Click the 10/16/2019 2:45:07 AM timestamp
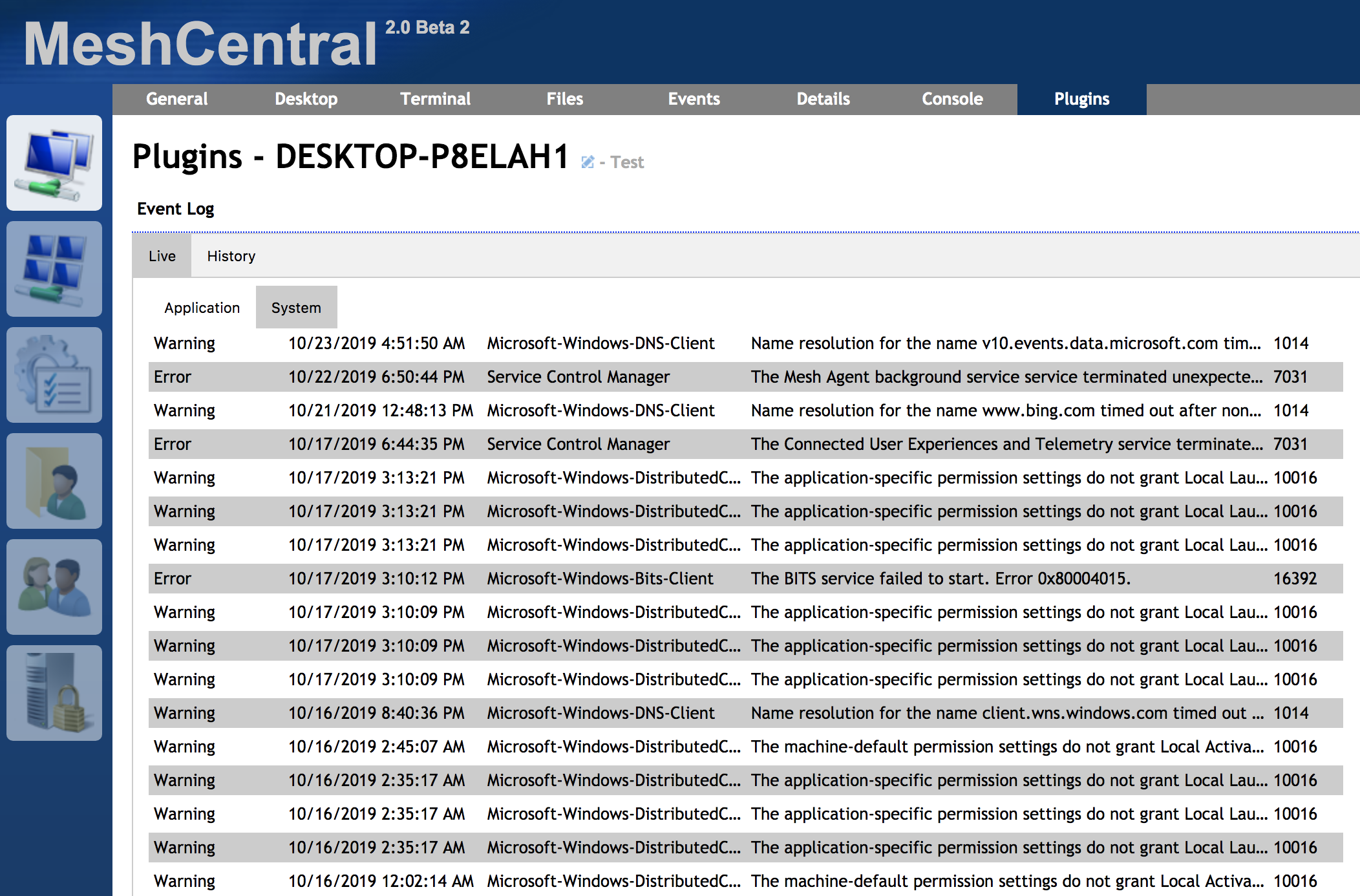The image size is (1360, 896). [377, 747]
